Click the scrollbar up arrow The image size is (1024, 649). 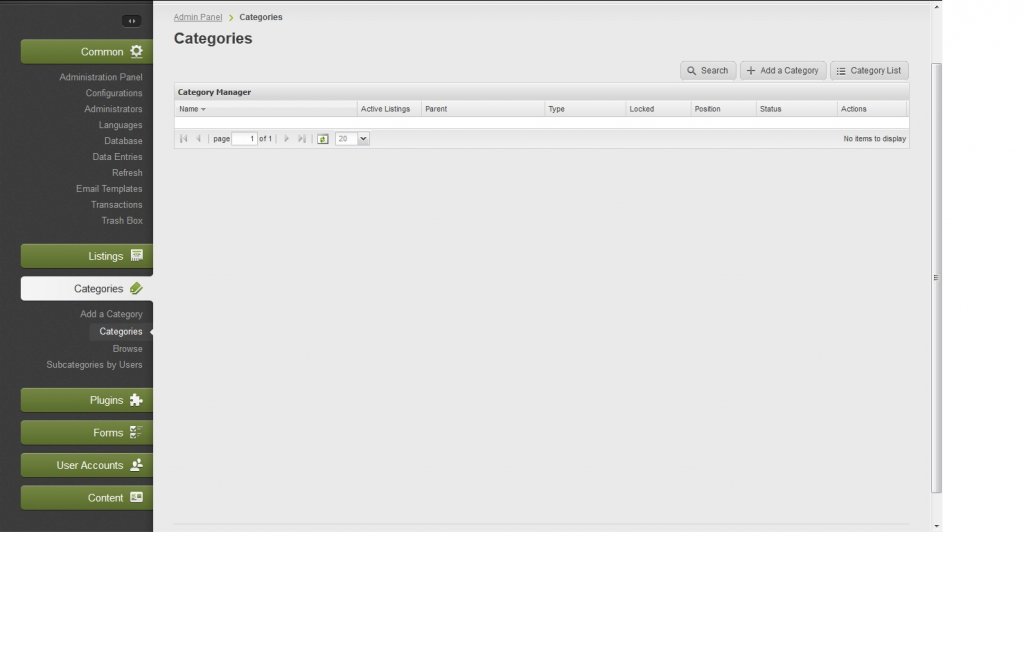point(936,7)
